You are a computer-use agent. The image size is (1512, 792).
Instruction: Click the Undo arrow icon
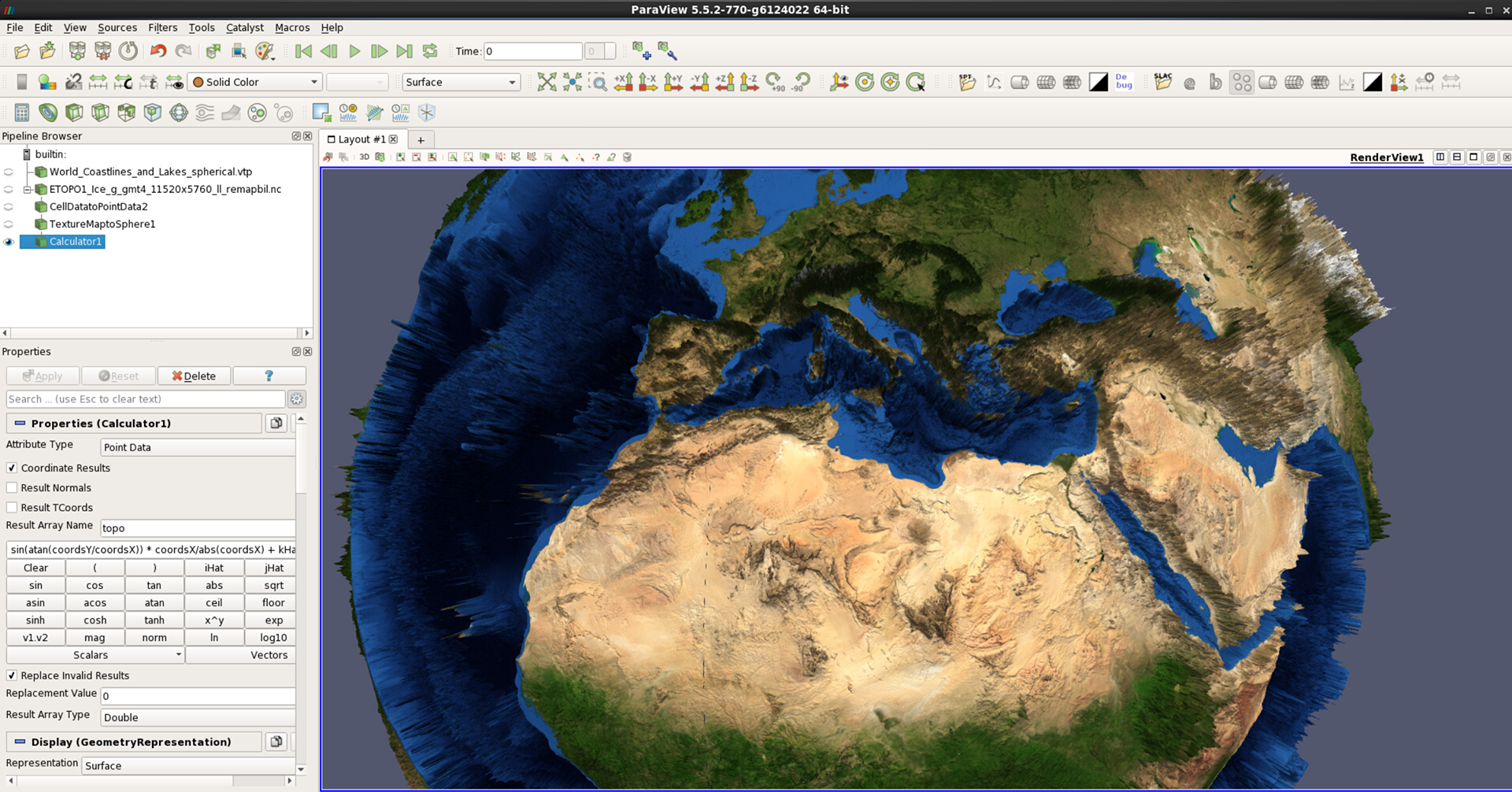[158, 51]
